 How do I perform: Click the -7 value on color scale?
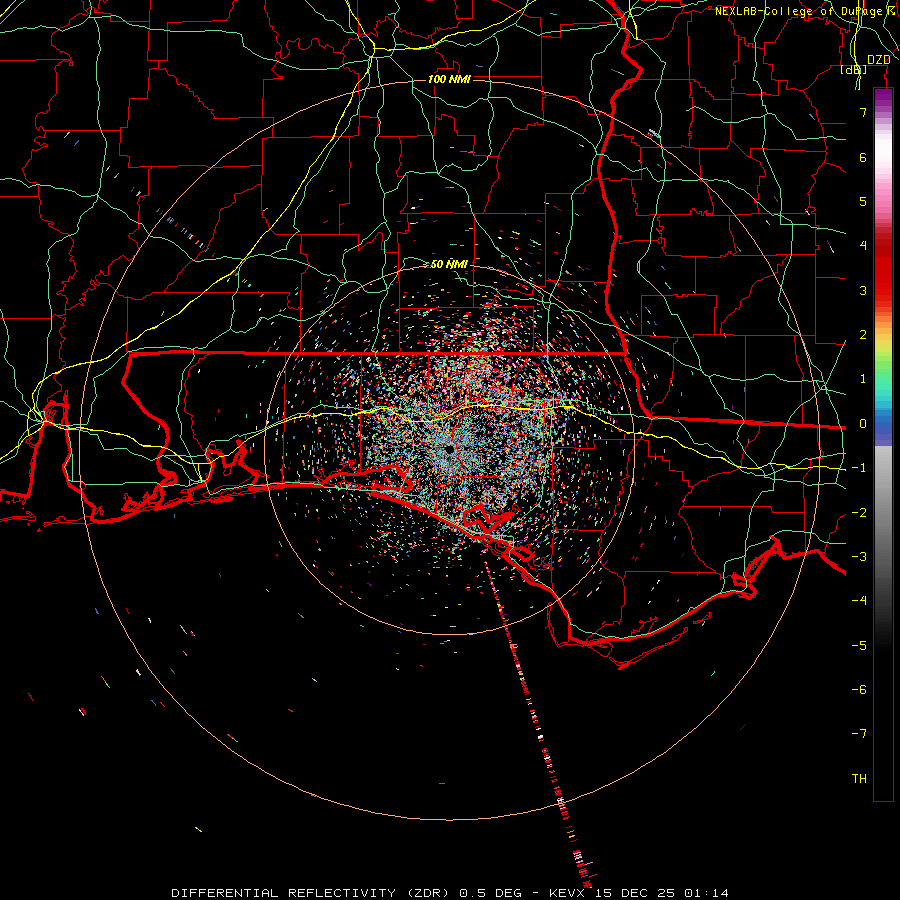(859, 734)
